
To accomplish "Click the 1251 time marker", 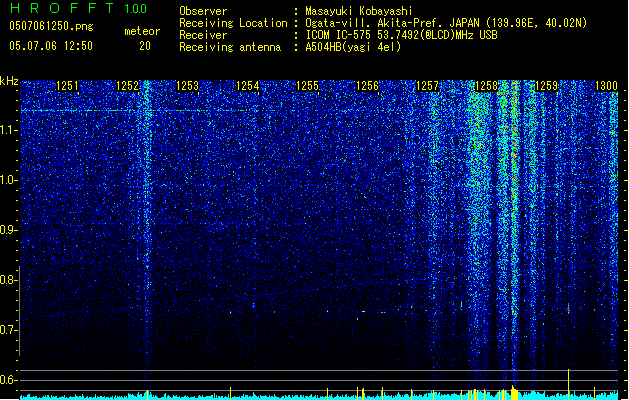I will click(x=67, y=86).
